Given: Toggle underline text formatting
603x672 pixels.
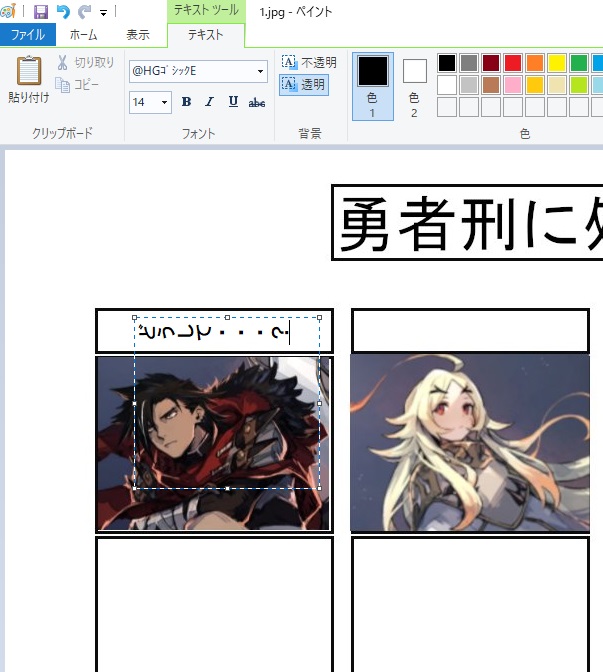Looking at the screenshot, I should coord(233,102).
